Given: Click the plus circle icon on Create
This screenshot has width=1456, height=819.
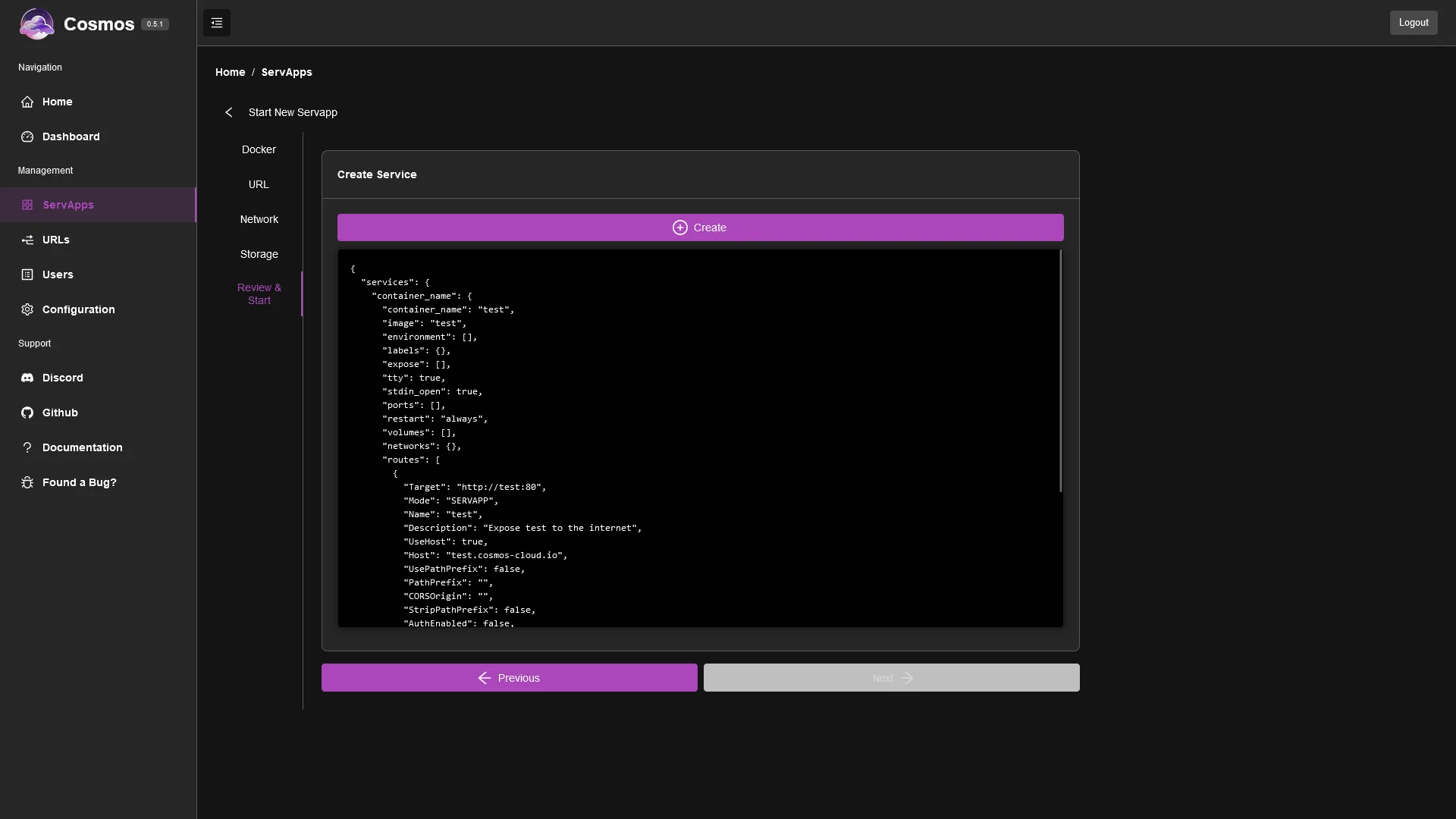Looking at the screenshot, I should [680, 227].
